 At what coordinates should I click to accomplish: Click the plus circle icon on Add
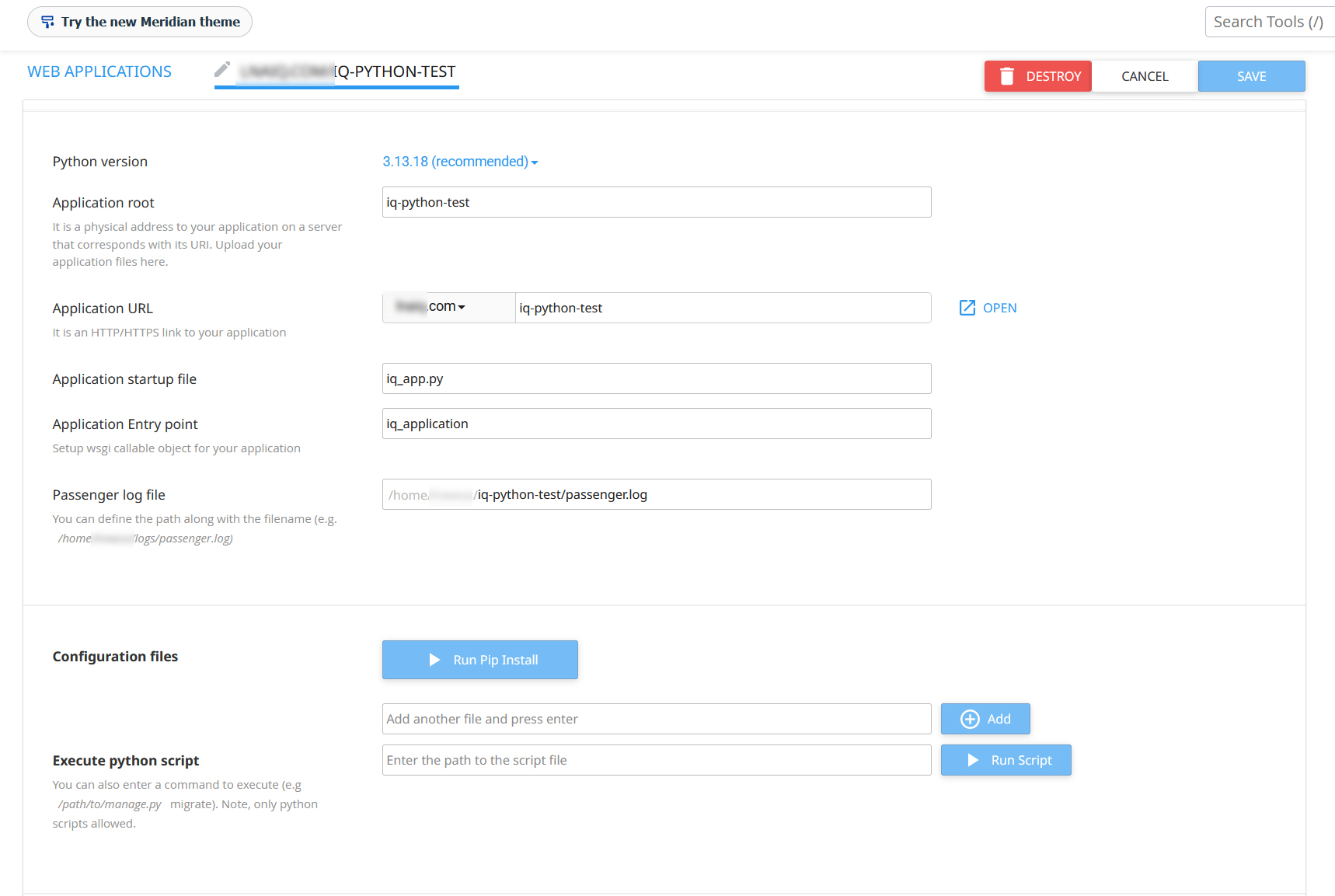[x=970, y=719]
